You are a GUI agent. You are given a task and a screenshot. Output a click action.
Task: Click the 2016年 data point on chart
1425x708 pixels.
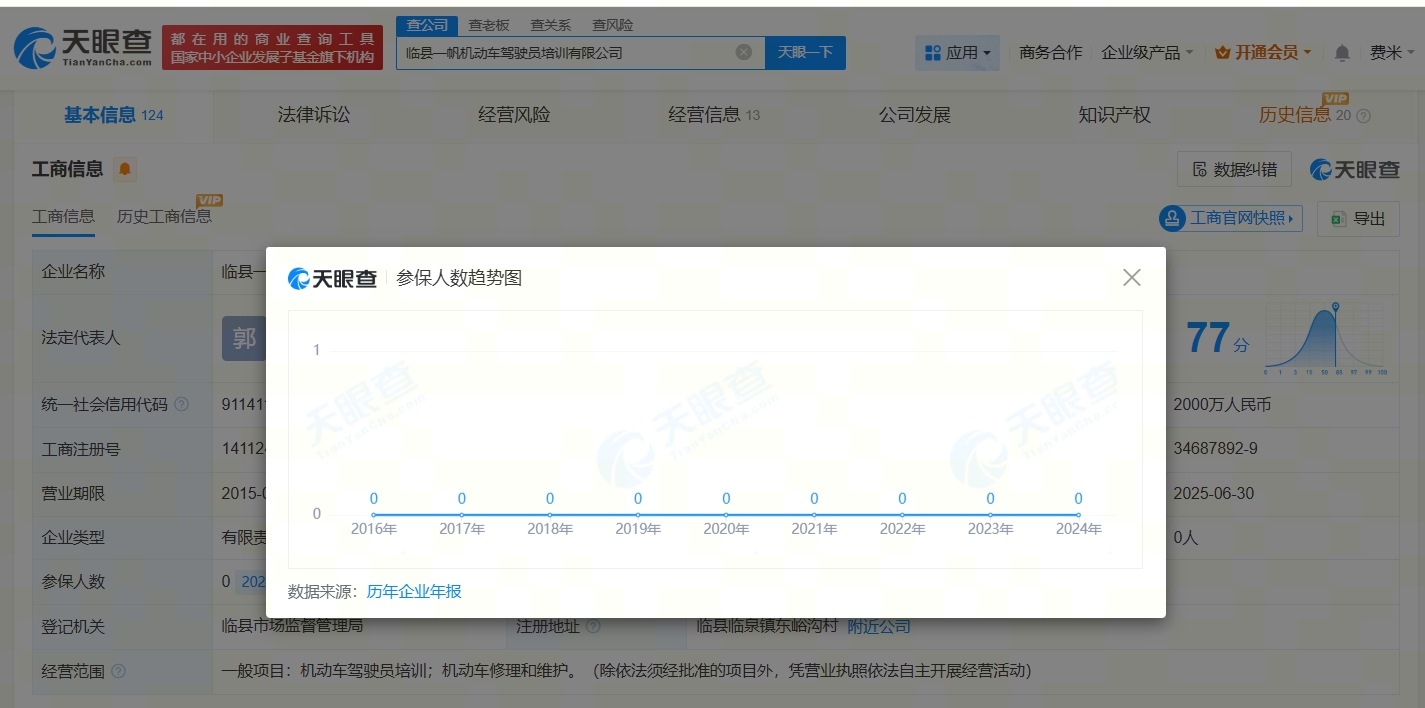click(x=374, y=515)
